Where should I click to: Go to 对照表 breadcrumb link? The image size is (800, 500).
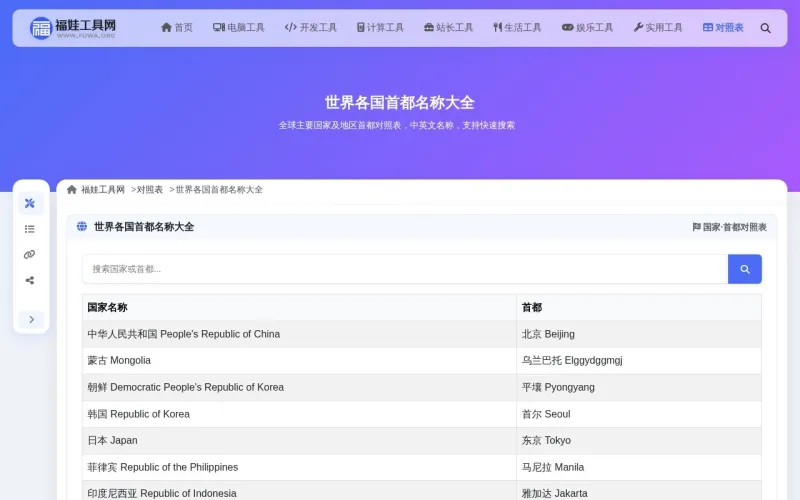149,190
